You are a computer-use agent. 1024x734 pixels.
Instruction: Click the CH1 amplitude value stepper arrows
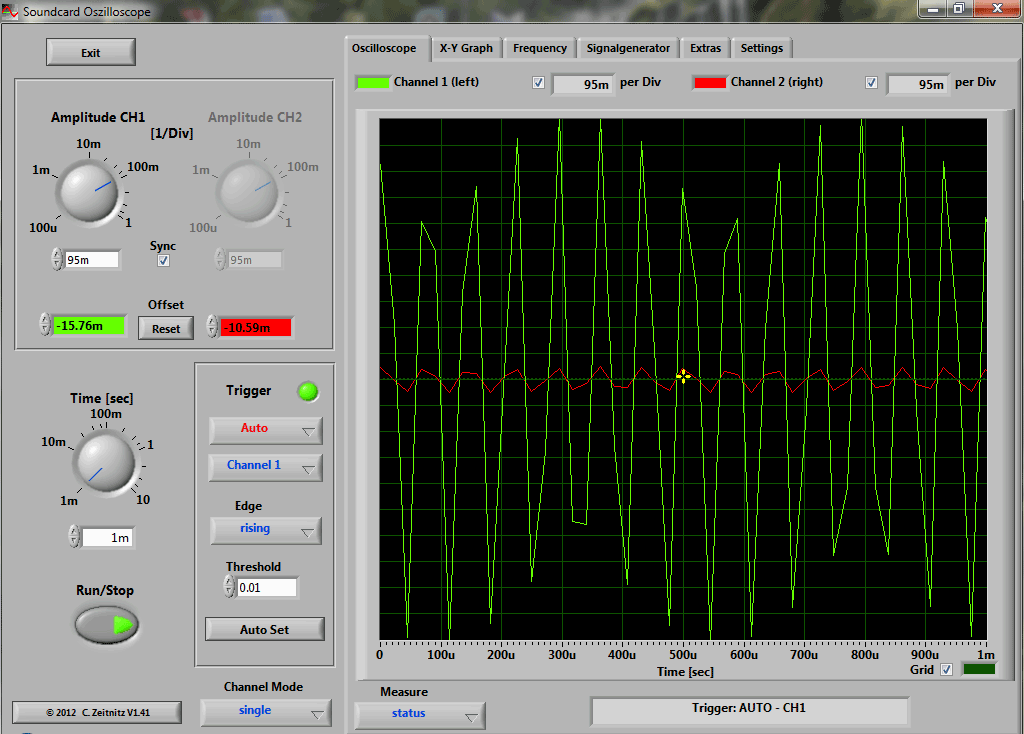[x=57, y=260]
